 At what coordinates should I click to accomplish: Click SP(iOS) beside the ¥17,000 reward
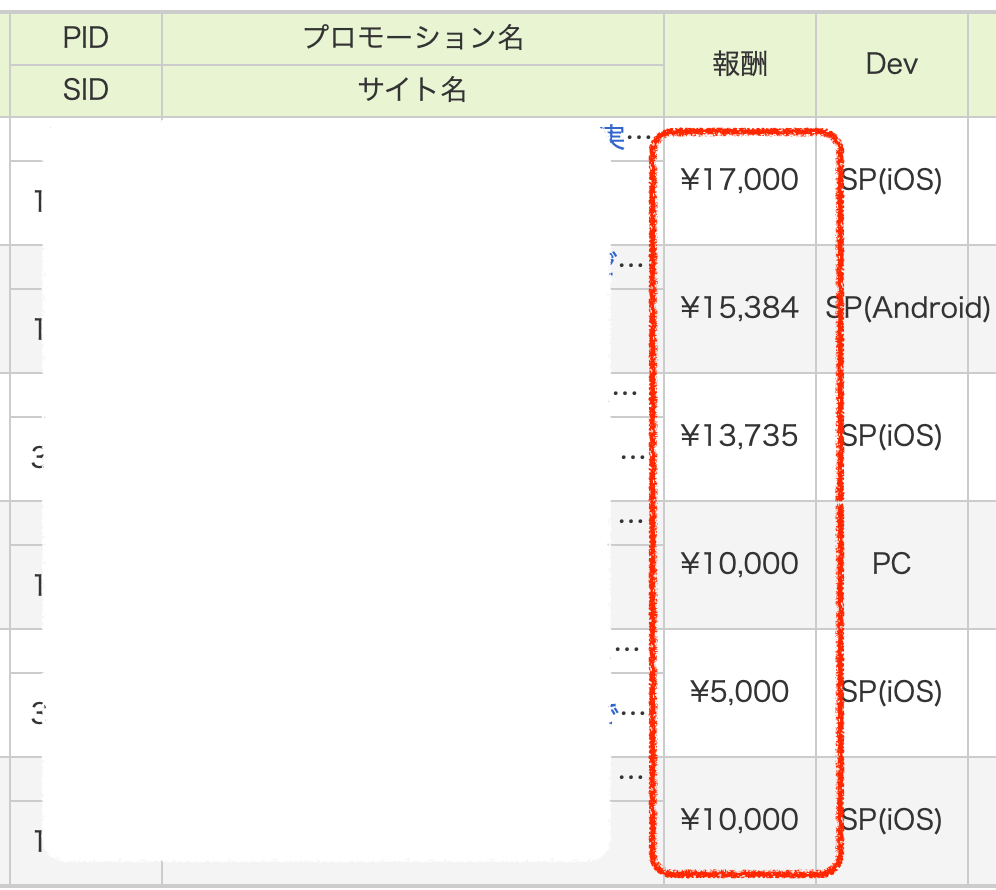point(891,180)
